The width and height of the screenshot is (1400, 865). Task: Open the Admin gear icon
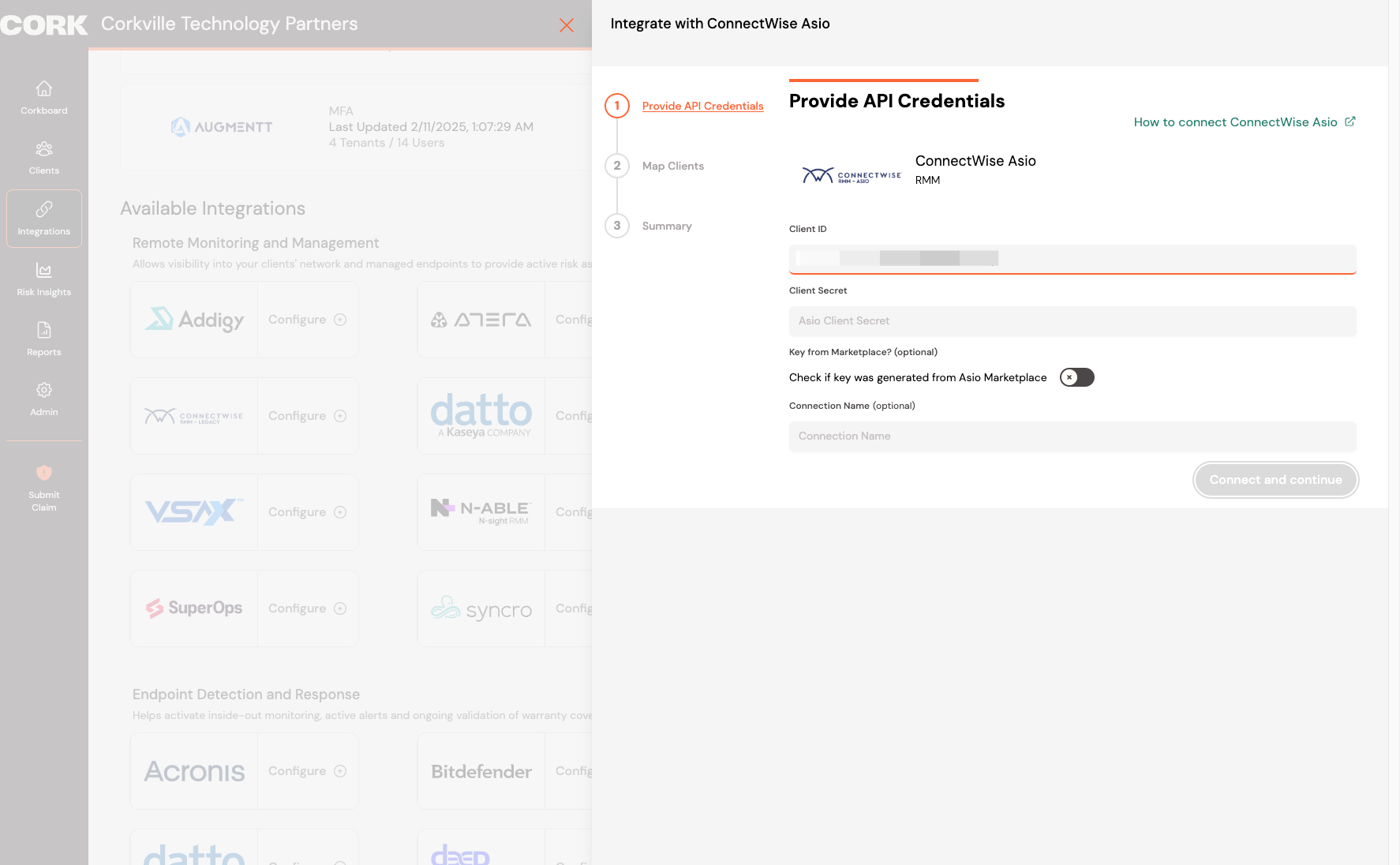(44, 390)
